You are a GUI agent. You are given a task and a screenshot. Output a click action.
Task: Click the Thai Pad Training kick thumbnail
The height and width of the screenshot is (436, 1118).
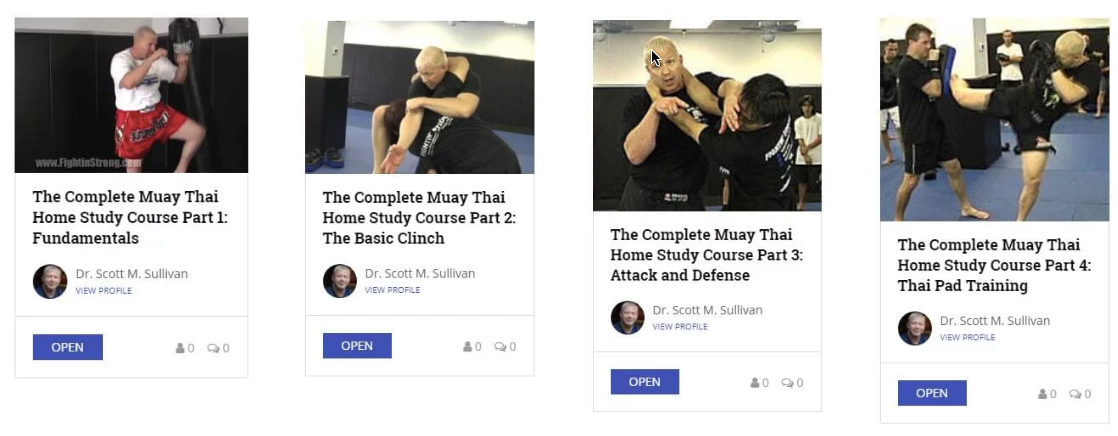tap(995, 120)
